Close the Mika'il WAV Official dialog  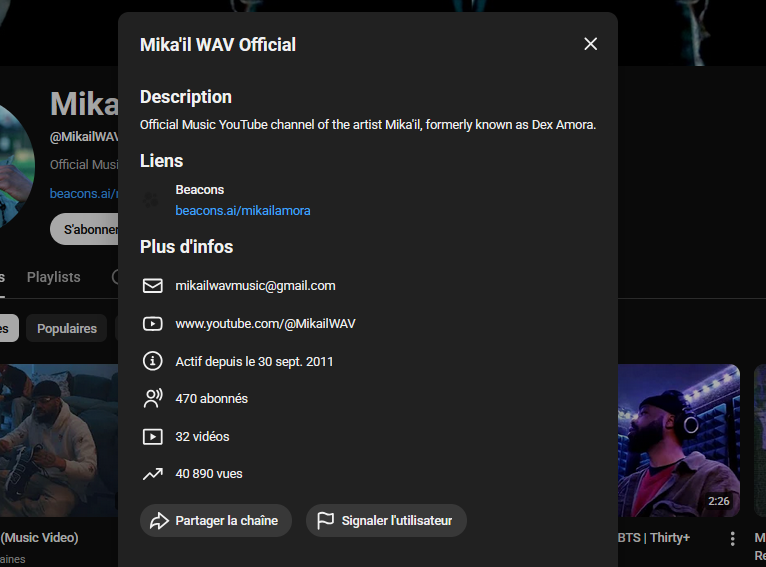[x=590, y=44]
